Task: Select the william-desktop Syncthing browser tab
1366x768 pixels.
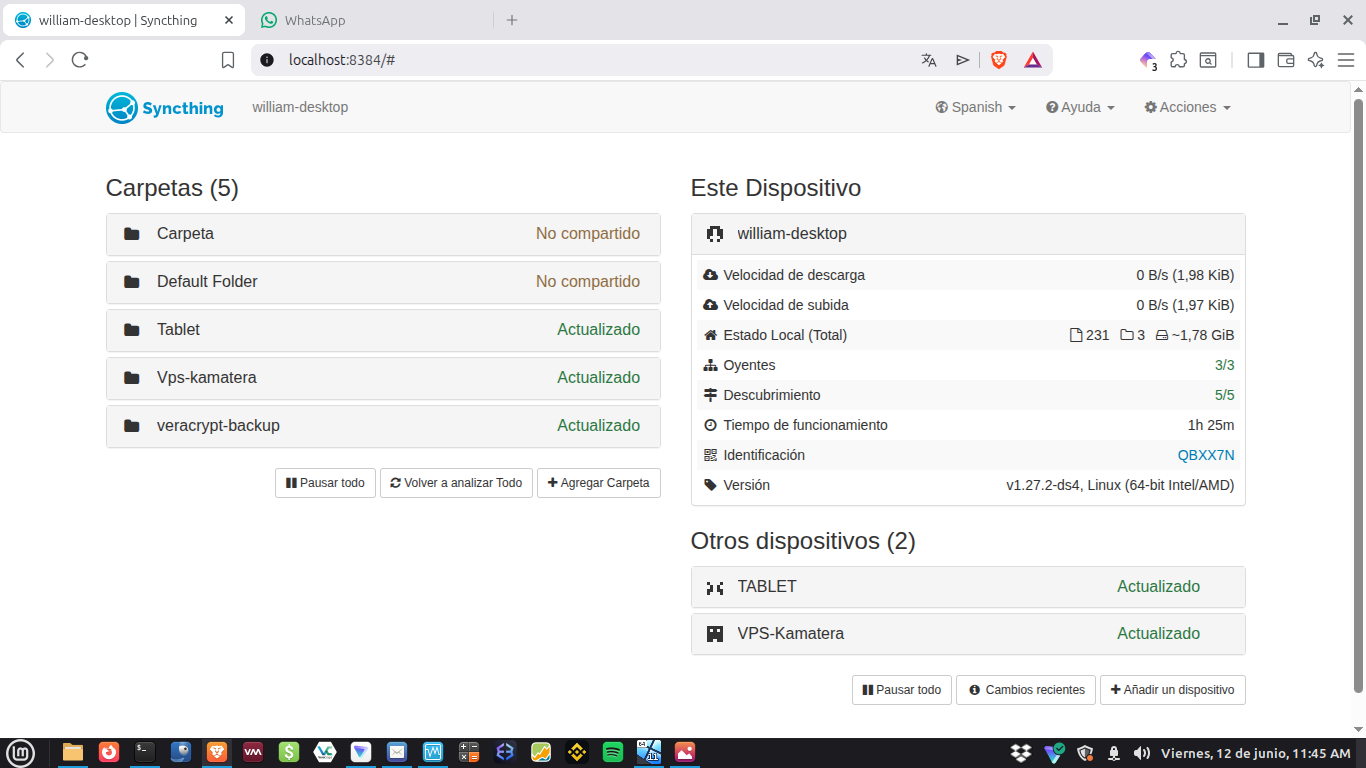Action: 124,20
